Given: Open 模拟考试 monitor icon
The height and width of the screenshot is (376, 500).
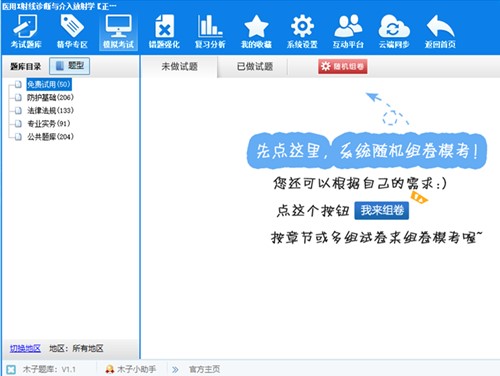Looking at the screenshot, I should [x=118, y=32].
